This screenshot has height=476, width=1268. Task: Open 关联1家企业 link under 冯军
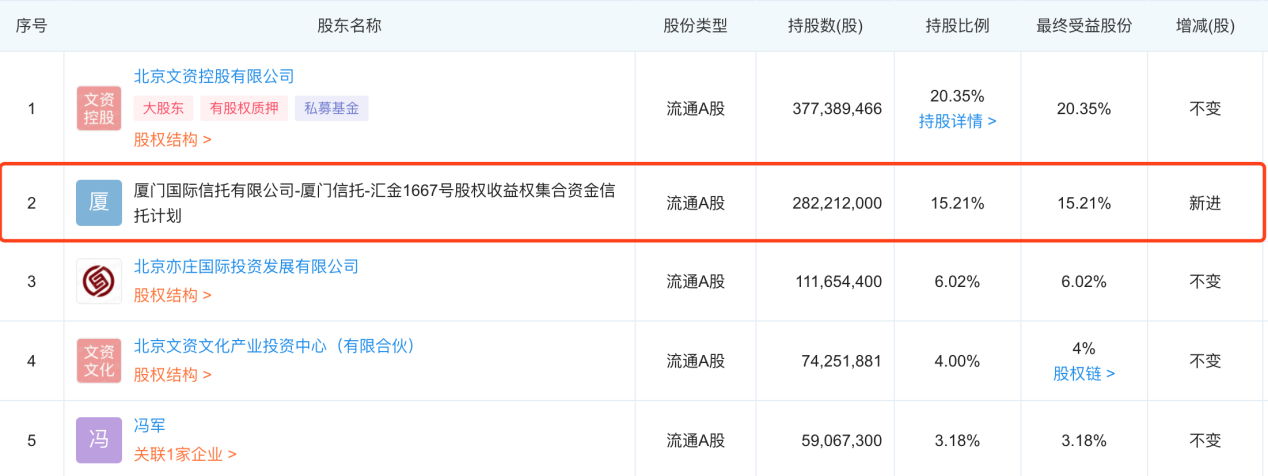[x=185, y=454]
